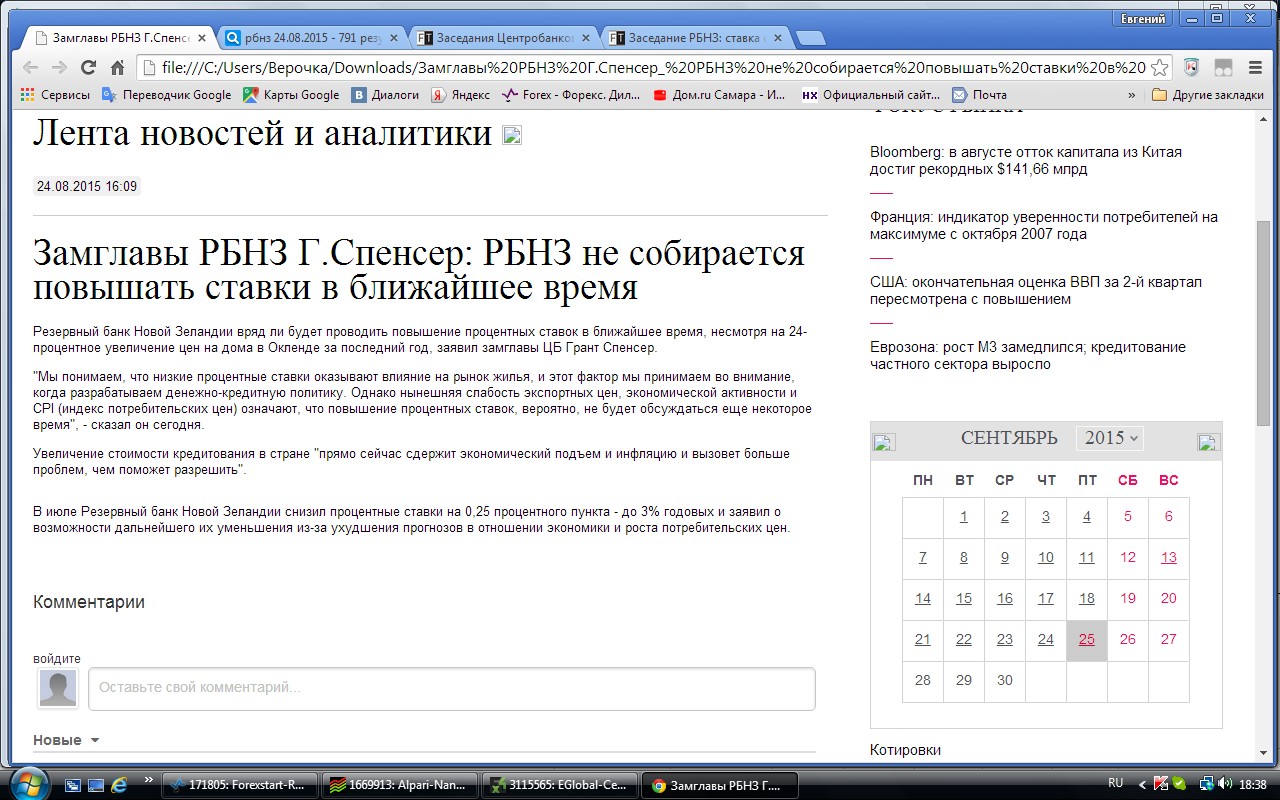Click the browser Forward arrow
This screenshot has height=800, width=1280.
click(59, 68)
